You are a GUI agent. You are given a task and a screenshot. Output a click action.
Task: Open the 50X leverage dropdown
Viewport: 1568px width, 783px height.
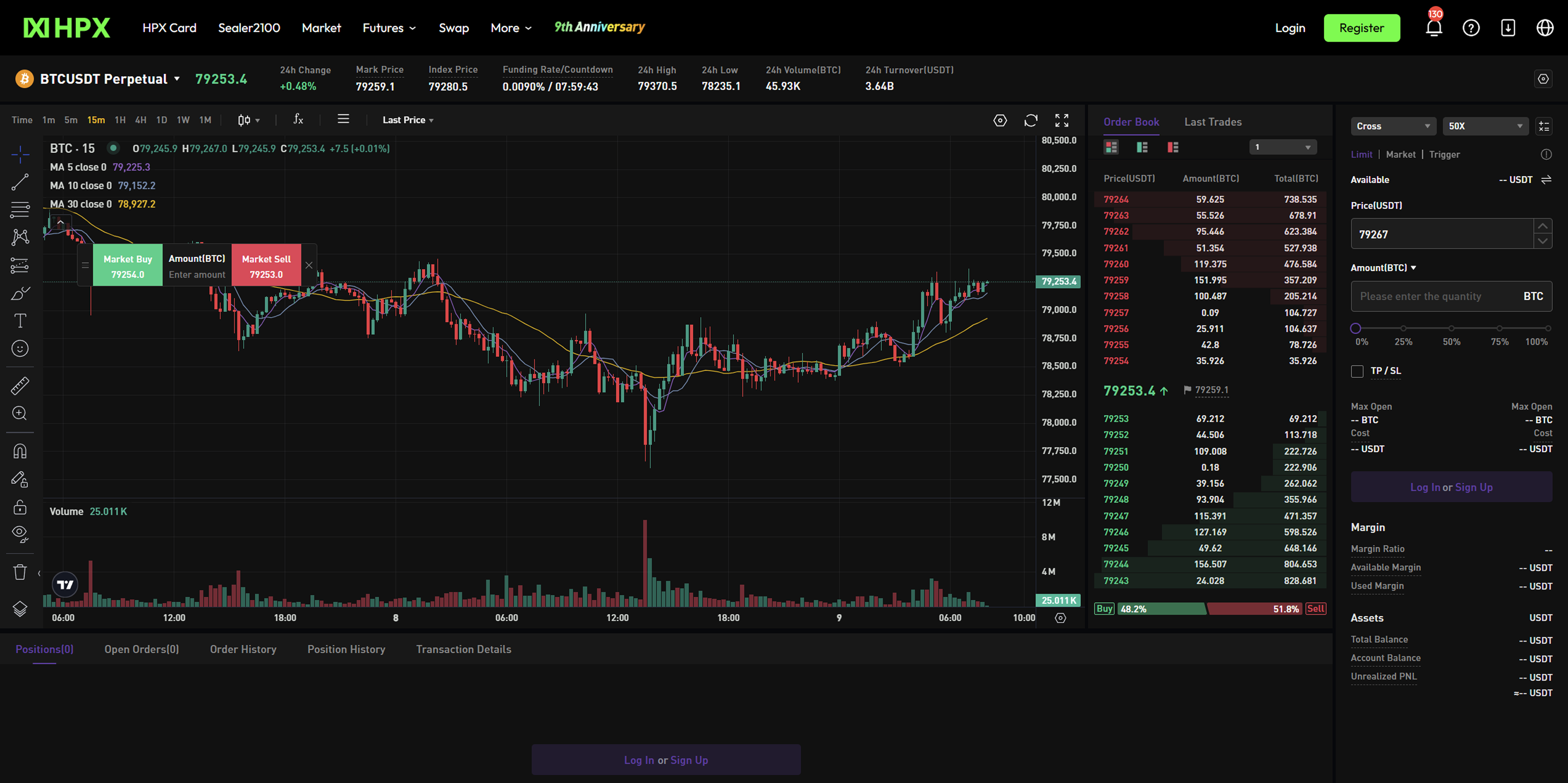point(1485,126)
